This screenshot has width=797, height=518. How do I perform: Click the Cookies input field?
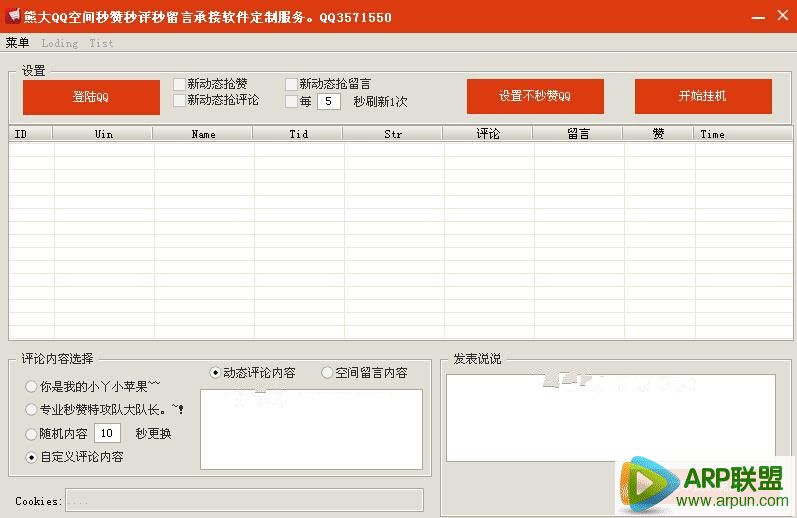point(244,501)
